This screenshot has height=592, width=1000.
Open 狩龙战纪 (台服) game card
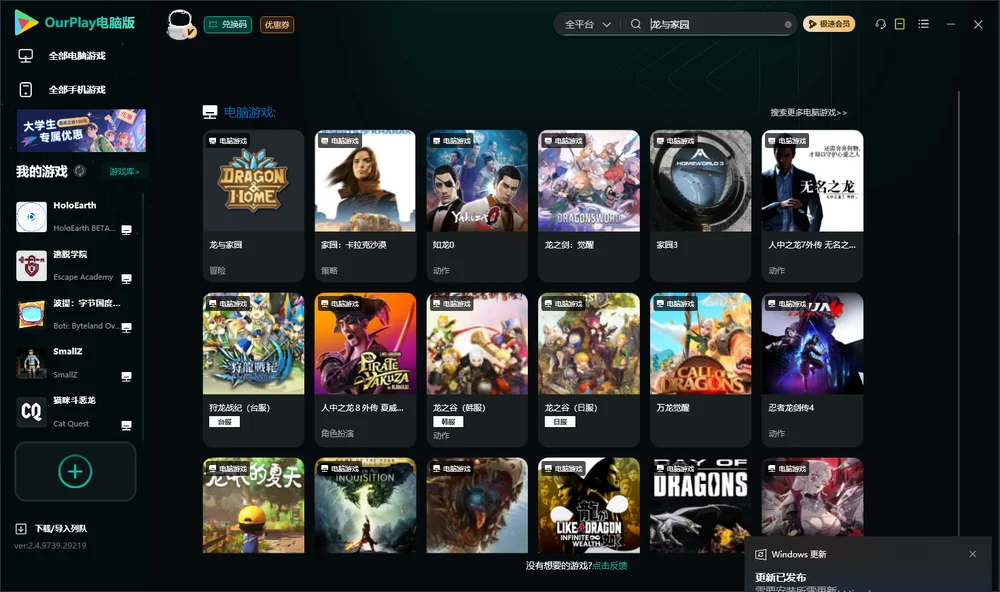pos(253,369)
